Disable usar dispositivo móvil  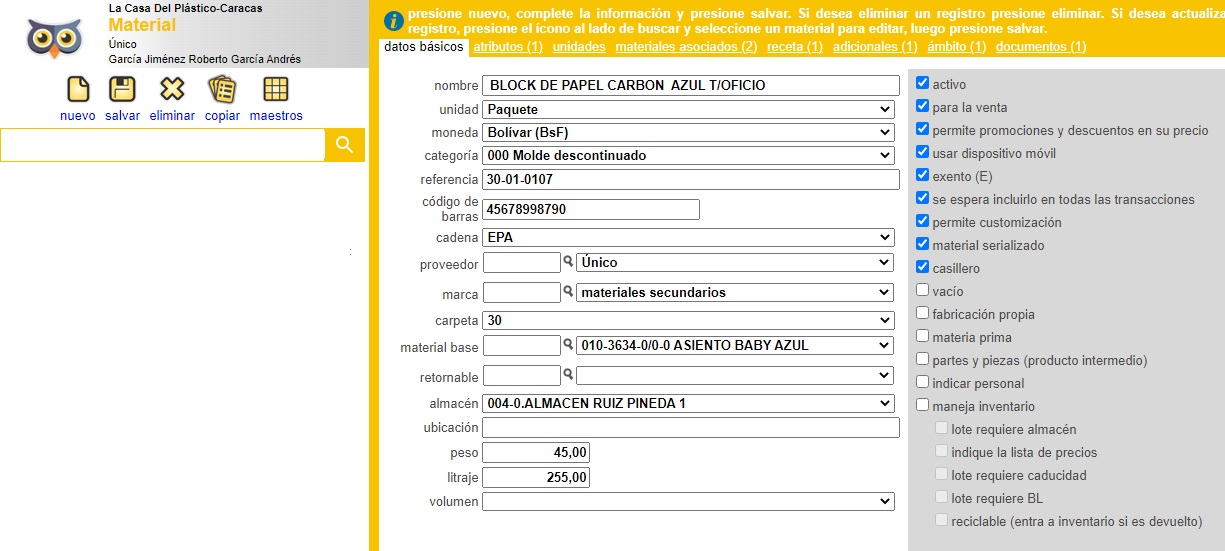click(923, 152)
